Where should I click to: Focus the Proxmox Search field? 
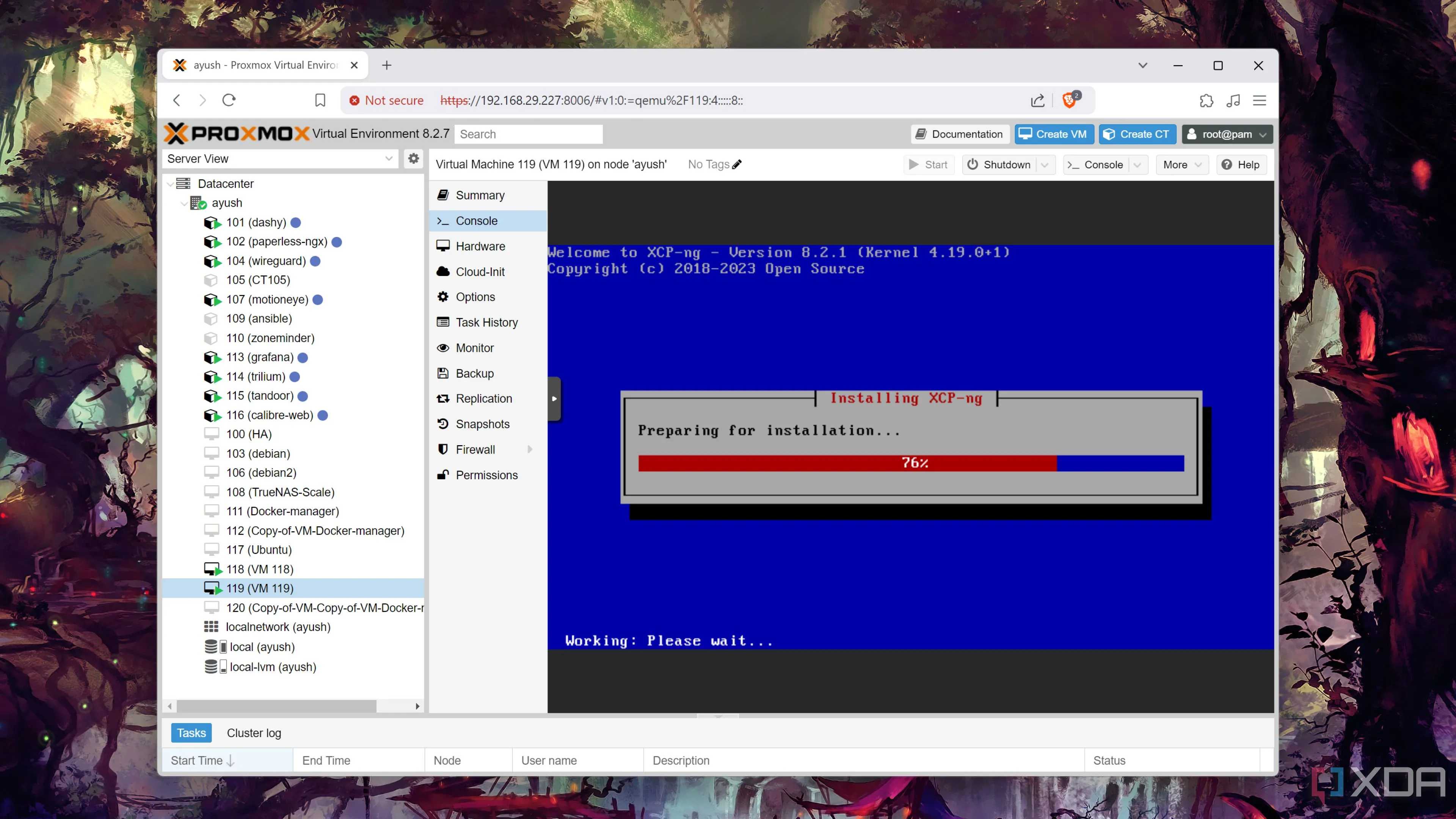click(528, 134)
